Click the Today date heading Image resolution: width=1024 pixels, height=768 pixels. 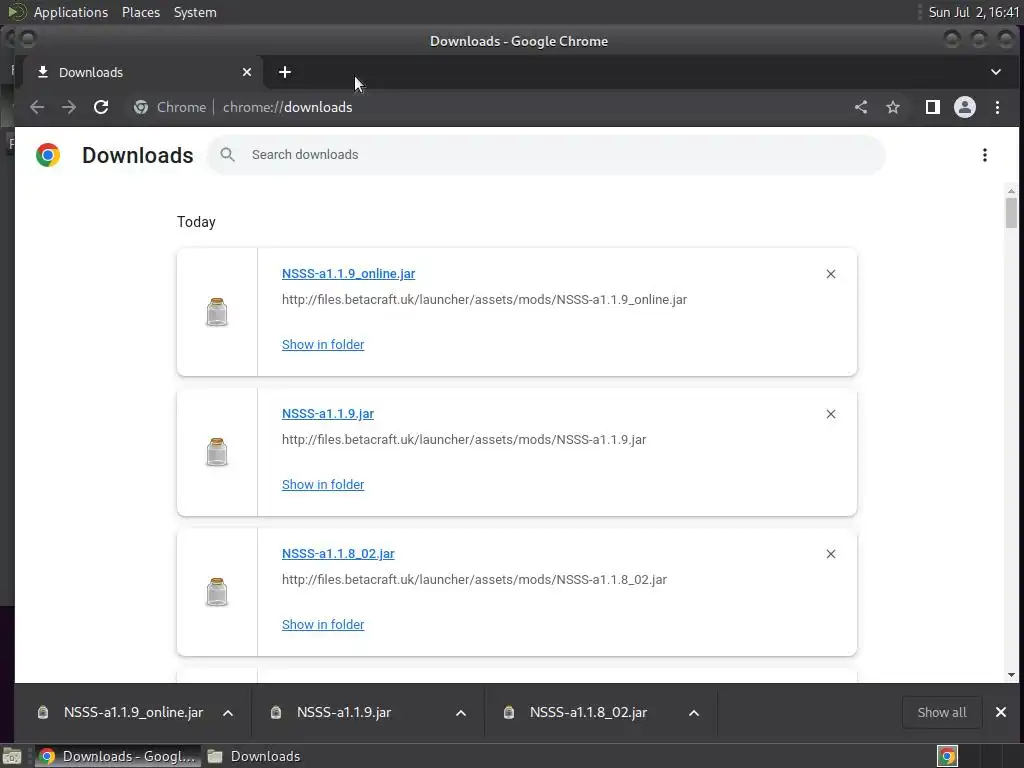[x=196, y=222]
